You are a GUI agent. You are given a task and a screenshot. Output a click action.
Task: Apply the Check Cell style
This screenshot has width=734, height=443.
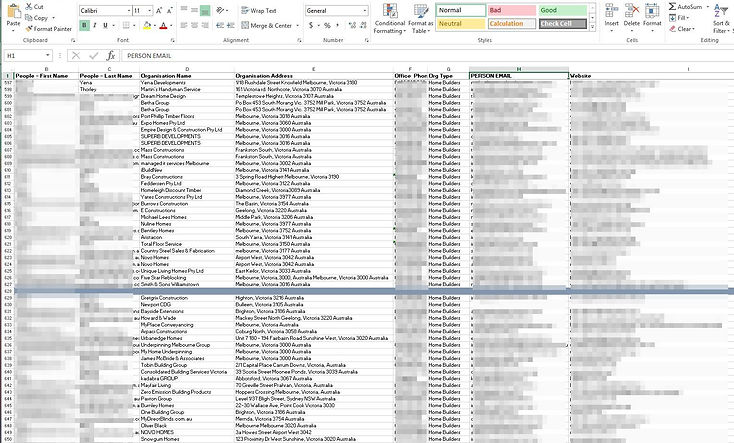click(562, 23)
